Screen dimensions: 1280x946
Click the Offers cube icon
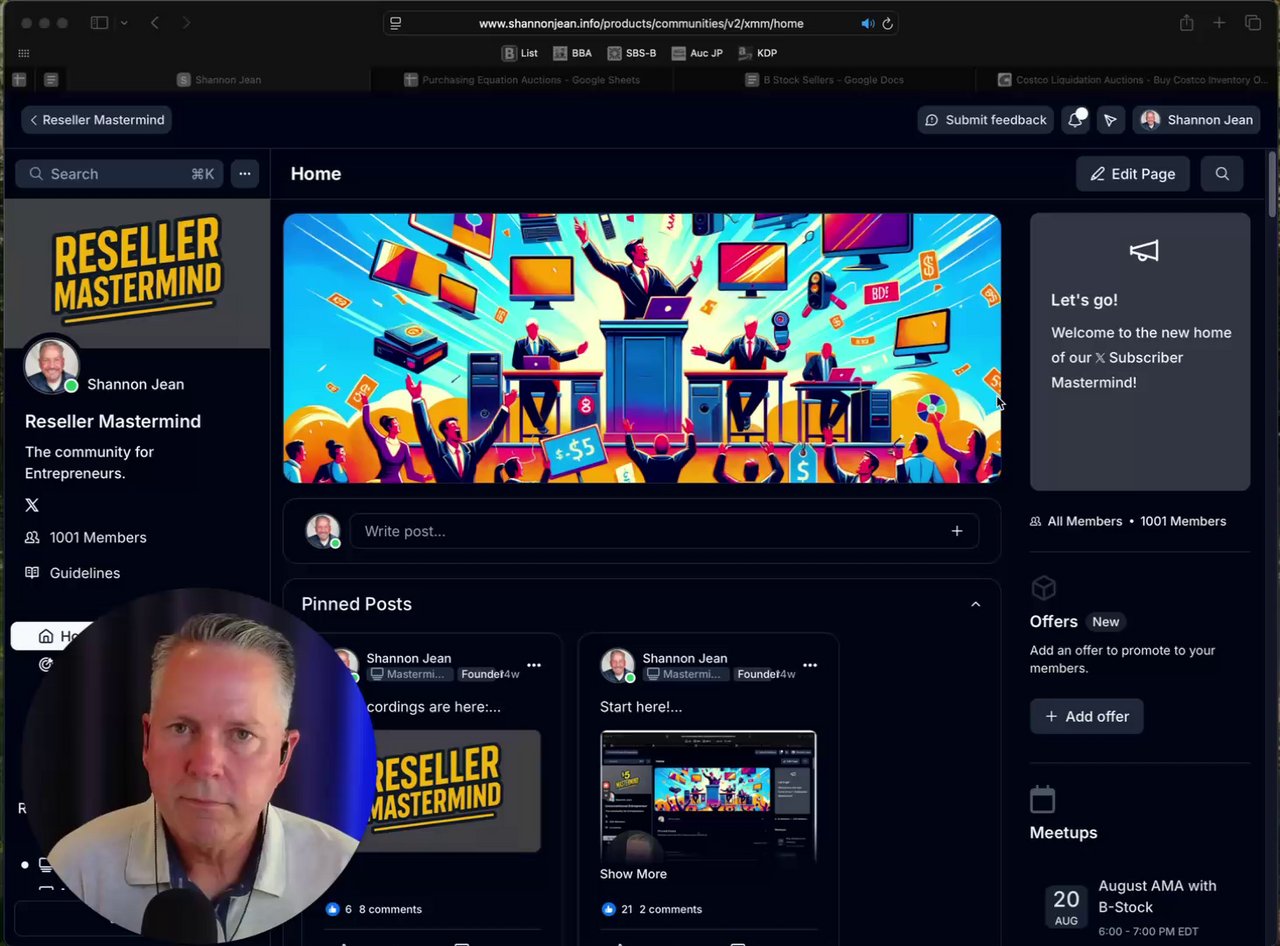point(1043,587)
